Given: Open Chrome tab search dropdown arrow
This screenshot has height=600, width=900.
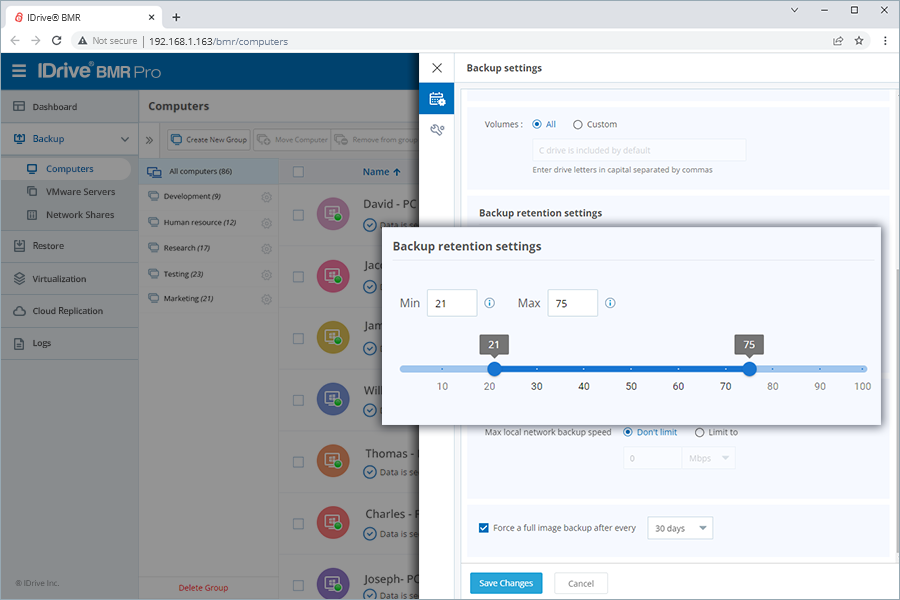Looking at the screenshot, I should [x=794, y=10].
